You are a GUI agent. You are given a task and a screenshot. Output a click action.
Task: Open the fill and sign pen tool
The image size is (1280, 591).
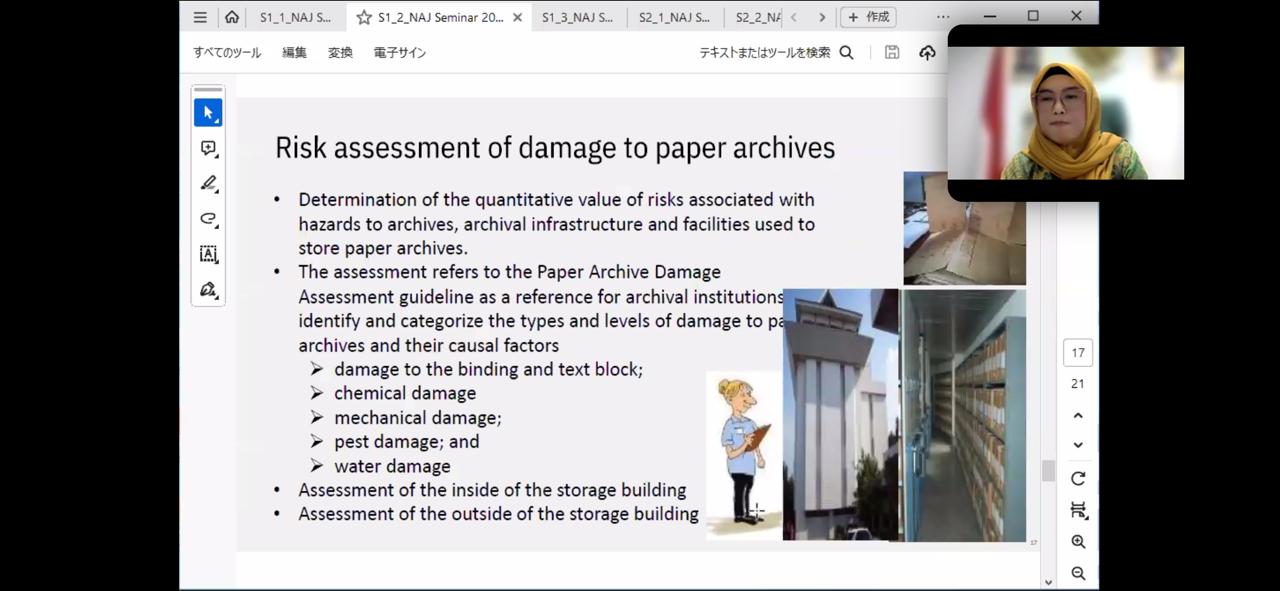(208, 290)
